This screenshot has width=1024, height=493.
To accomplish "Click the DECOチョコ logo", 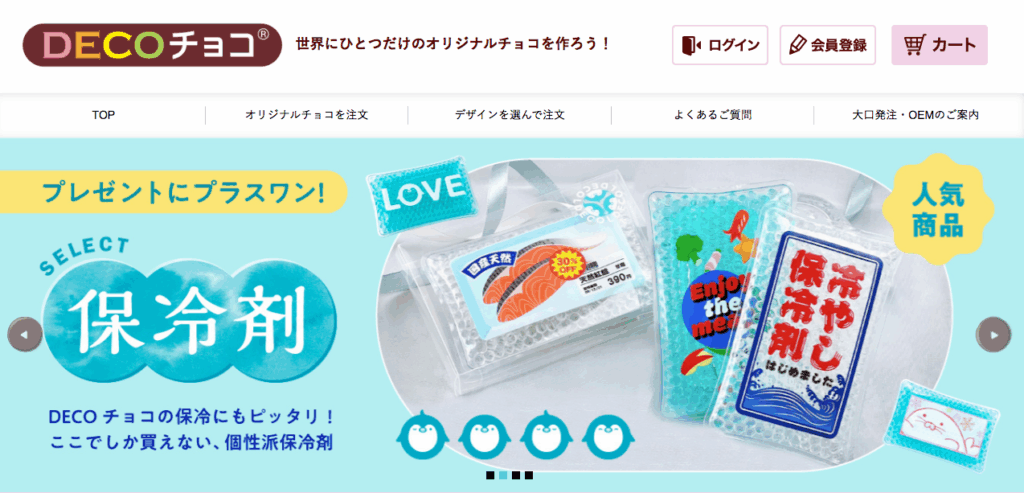I will pos(152,45).
